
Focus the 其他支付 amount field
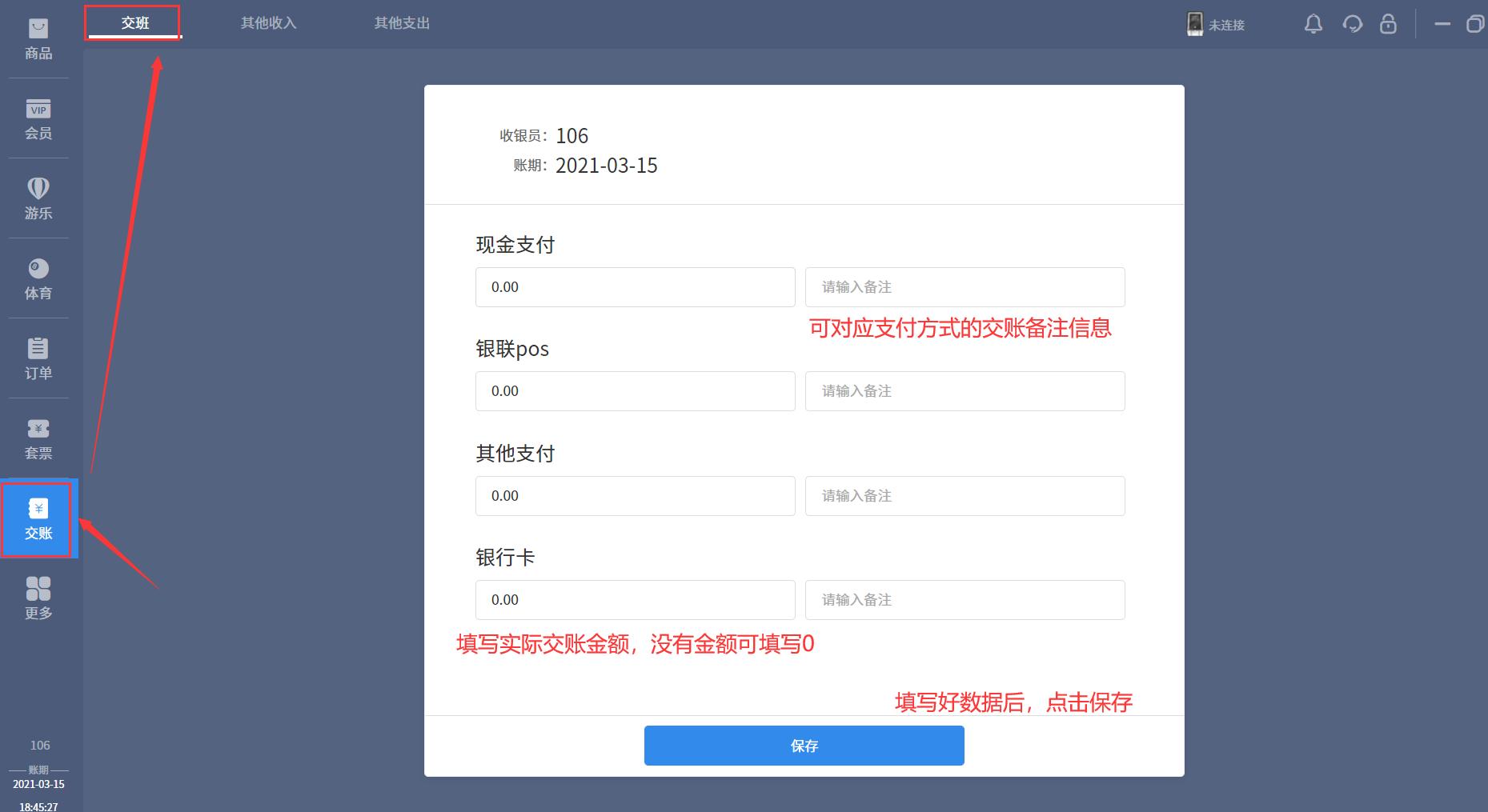635,496
